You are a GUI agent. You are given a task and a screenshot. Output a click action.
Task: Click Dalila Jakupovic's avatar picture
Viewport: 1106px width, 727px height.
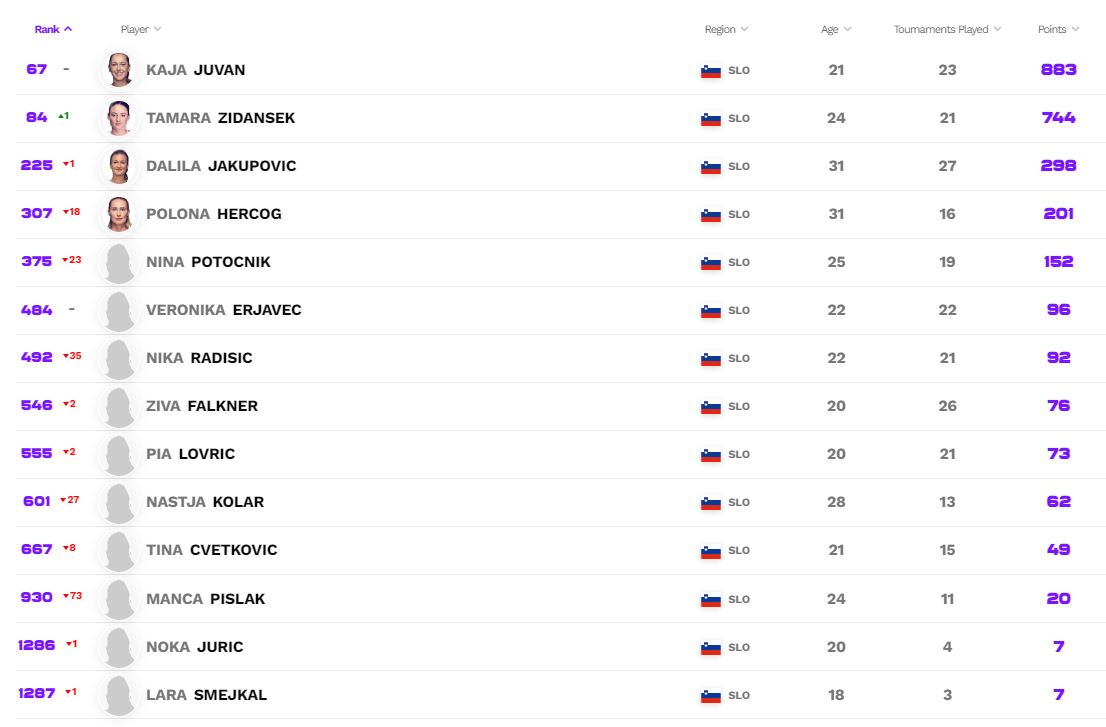[x=120, y=166]
